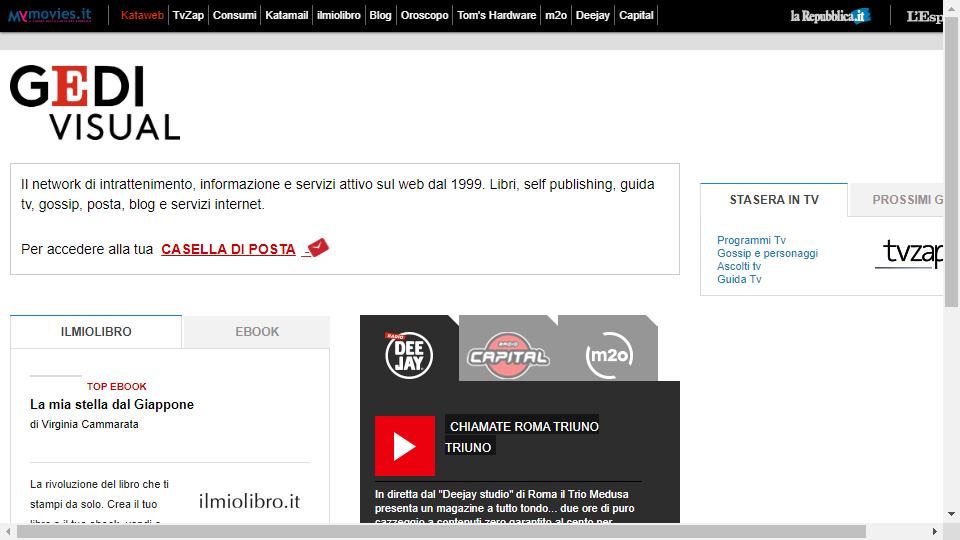The height and width of the screenshot is (540, 960).
Task: Follow the CASELLA DI POSTA link
Action: (228, 249)
